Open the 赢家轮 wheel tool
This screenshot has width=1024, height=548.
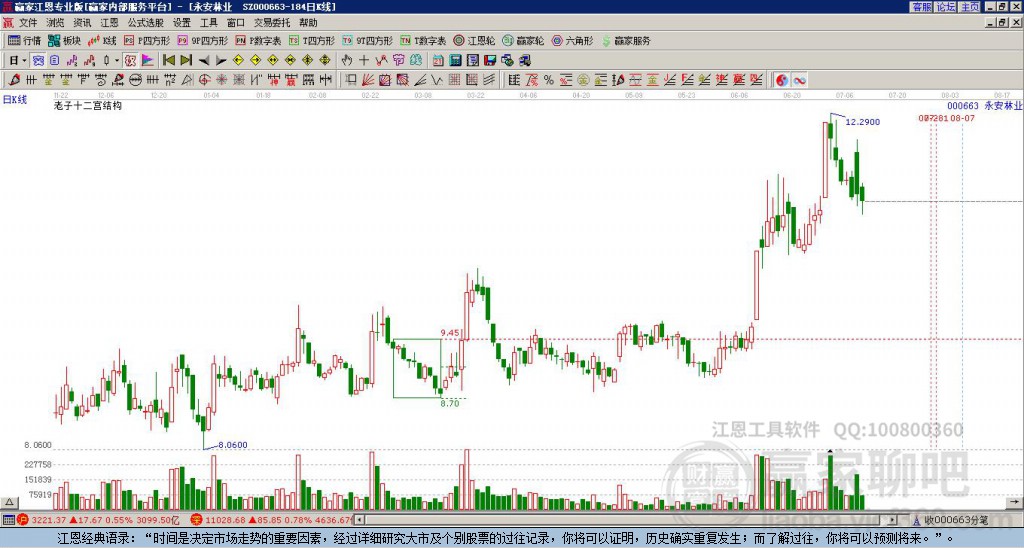523,40
